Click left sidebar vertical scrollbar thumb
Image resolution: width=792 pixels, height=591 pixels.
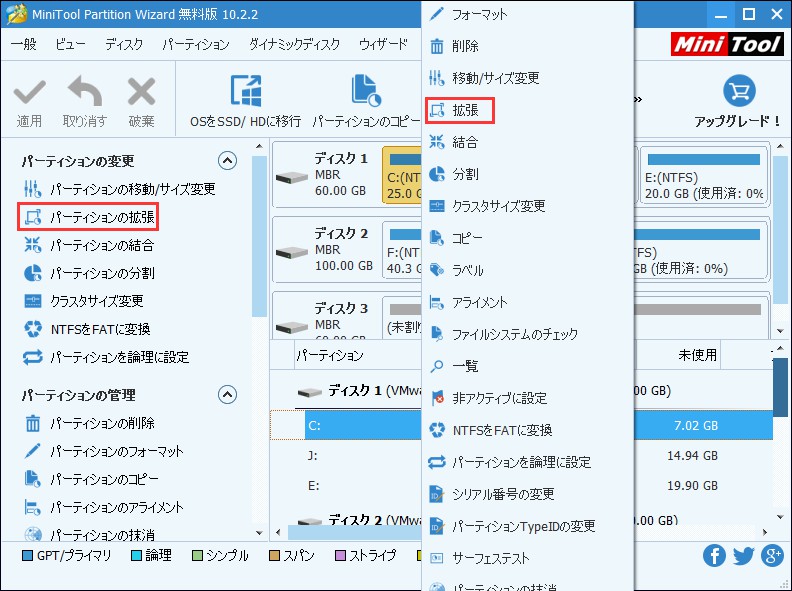tap(259, 236)
